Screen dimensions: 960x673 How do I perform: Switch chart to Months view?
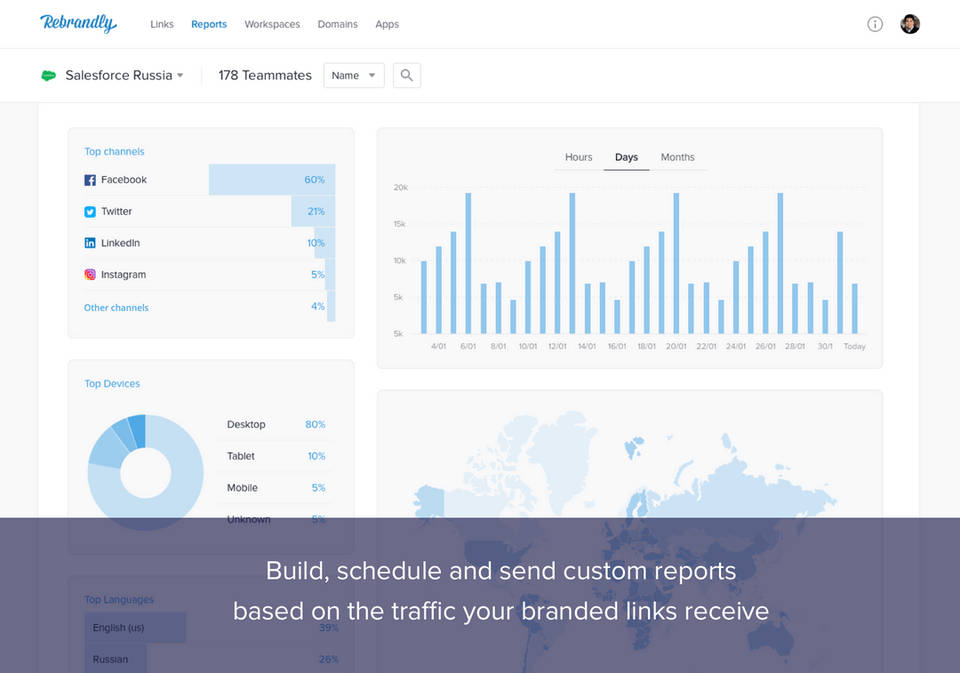(x=677, y=157)
